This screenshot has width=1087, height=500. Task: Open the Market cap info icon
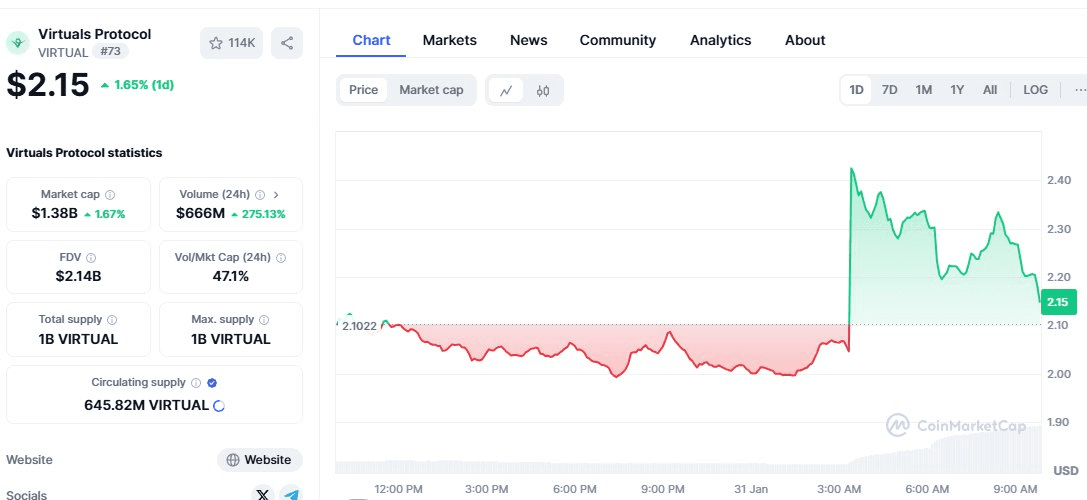pyautogui.click(x=110, y=195)
